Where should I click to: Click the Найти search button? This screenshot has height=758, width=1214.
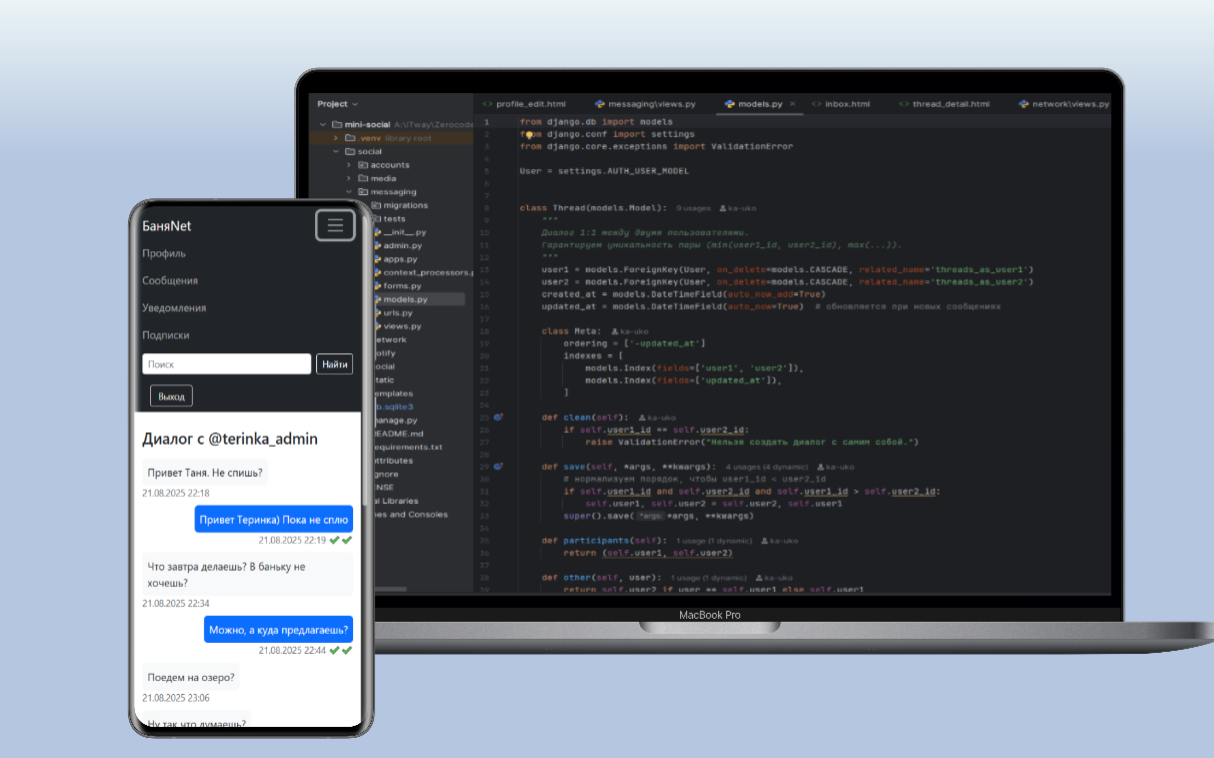point(335,364)
